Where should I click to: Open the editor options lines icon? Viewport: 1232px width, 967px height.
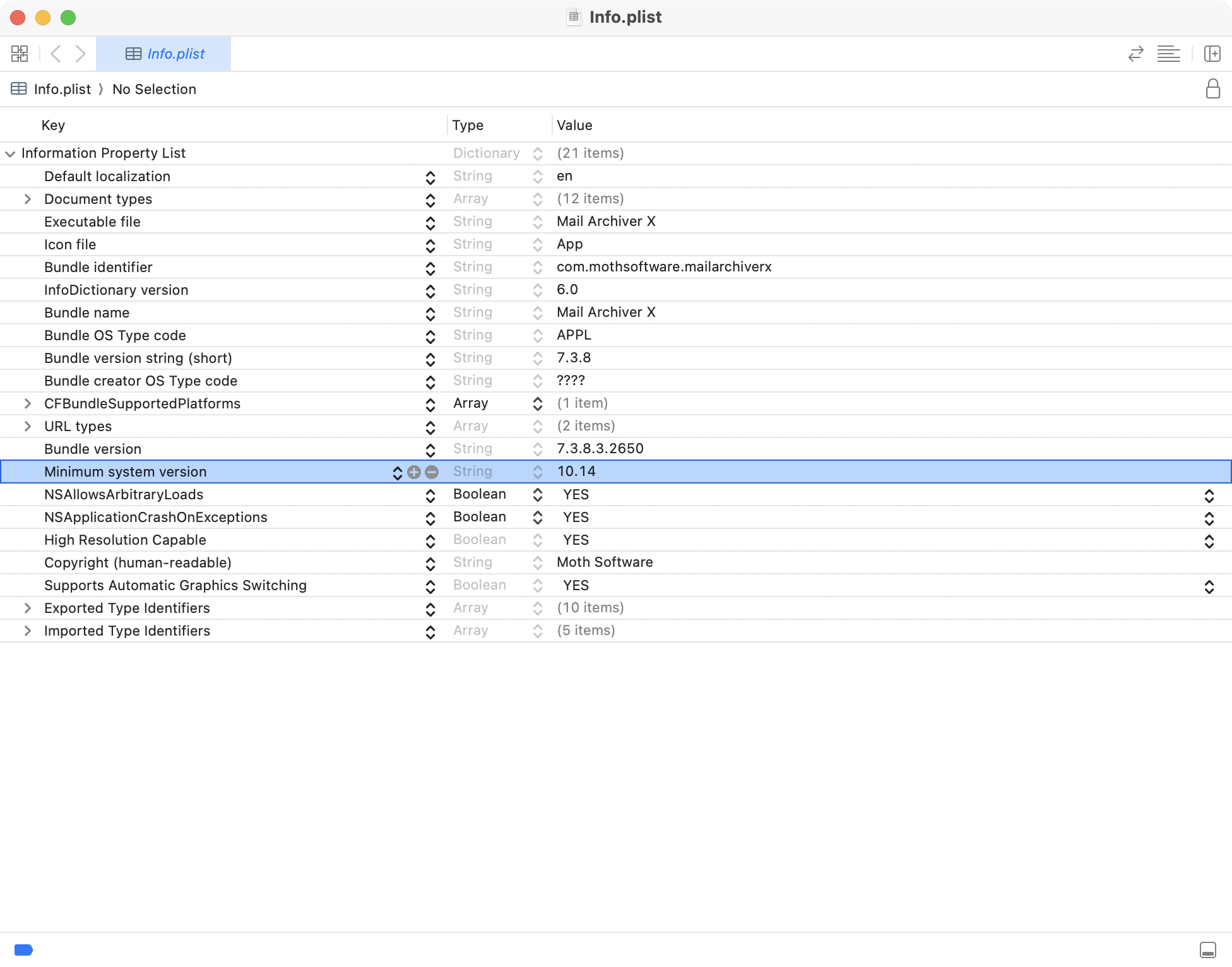pyautogui.click(x=1169, y=54)
